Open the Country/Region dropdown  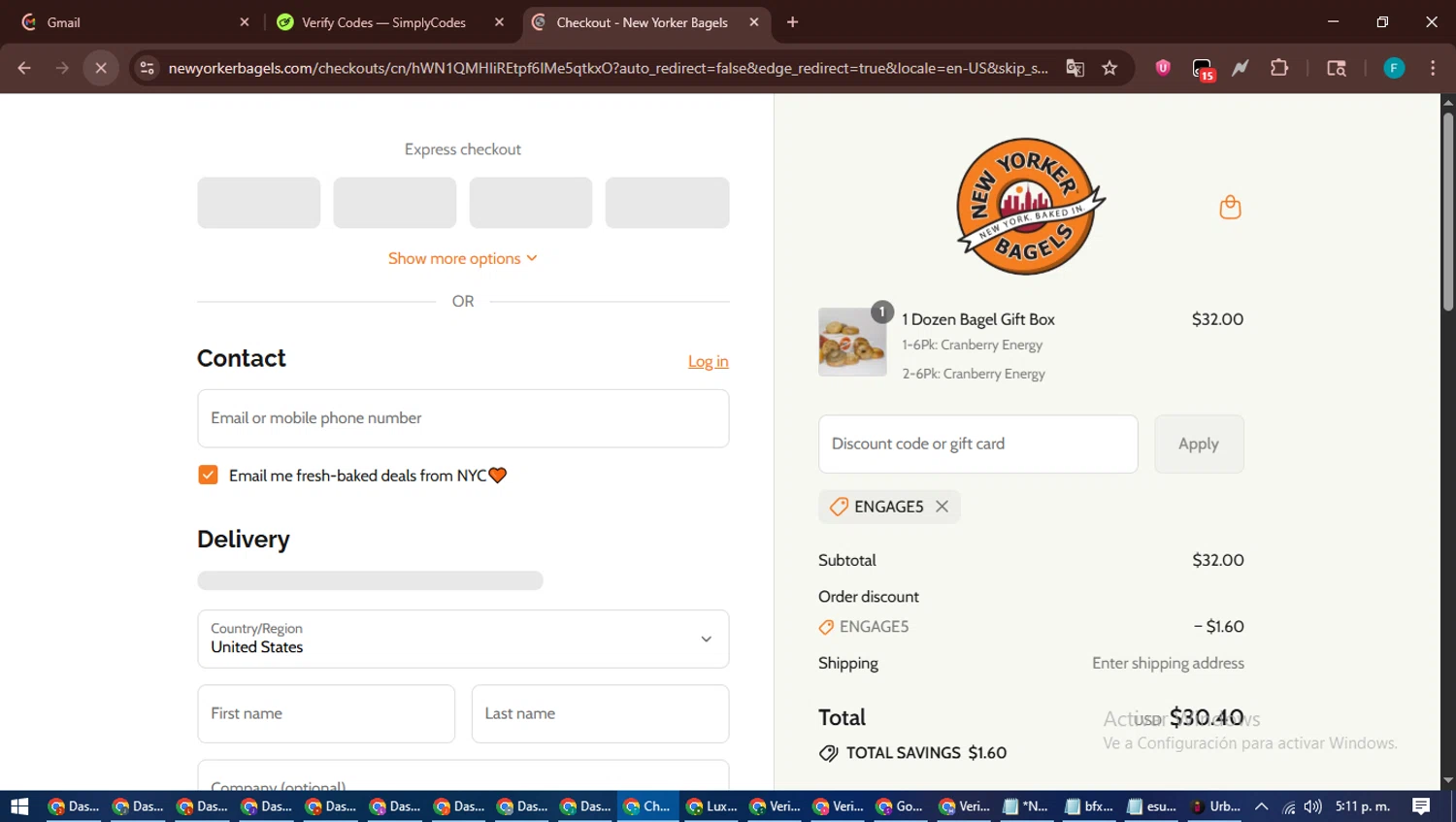463,639
